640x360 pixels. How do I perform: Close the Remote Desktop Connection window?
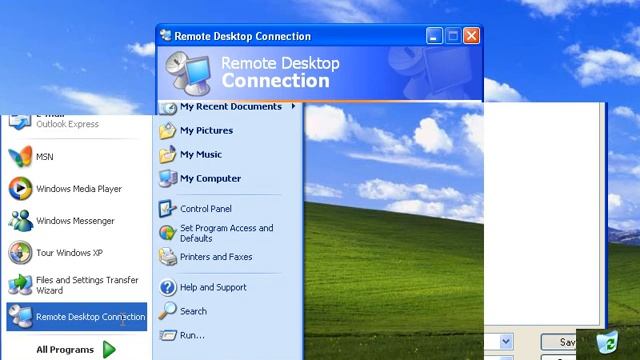coord(471,36)
